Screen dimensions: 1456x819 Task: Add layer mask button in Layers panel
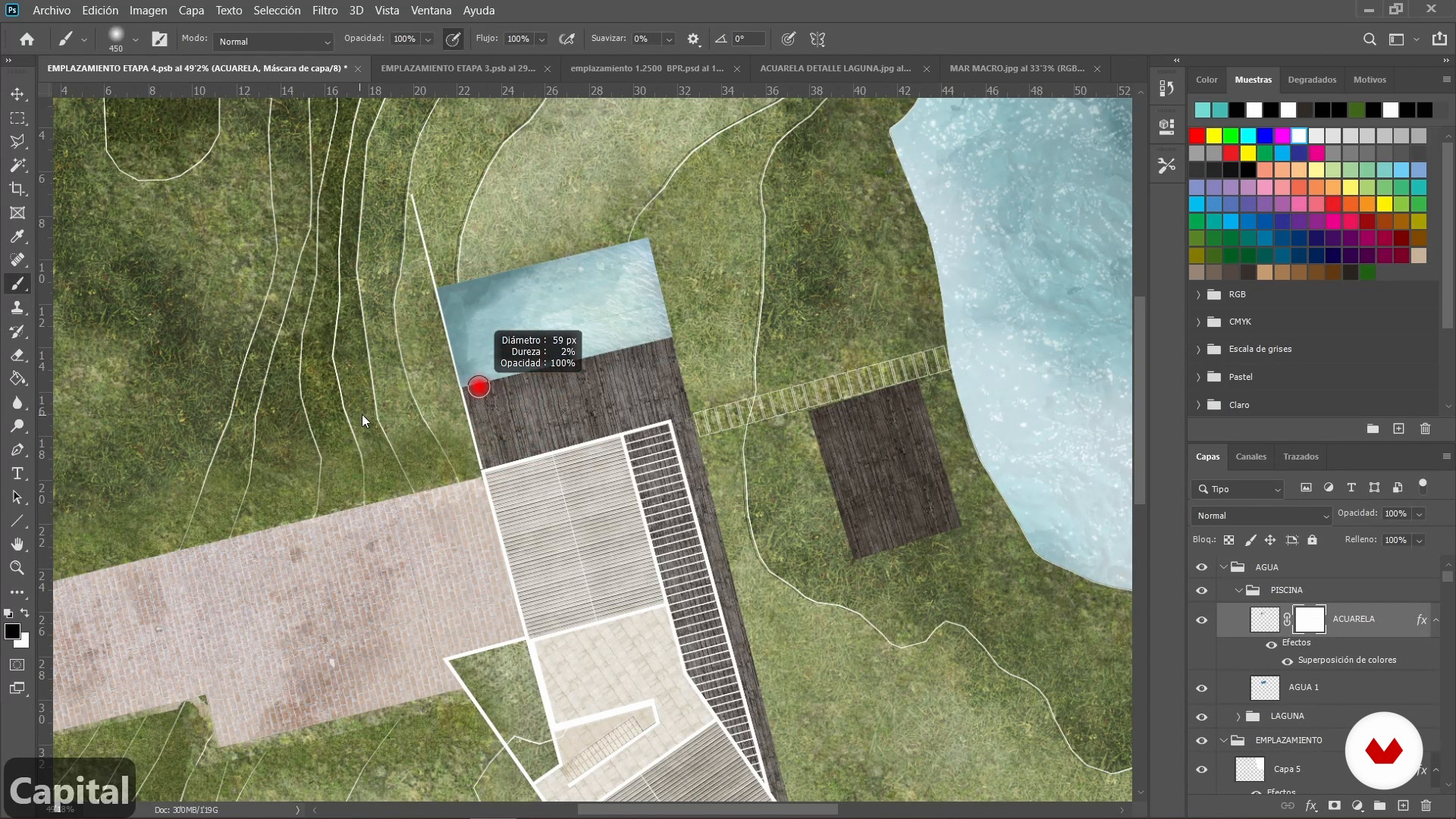tap(1335, 806)
